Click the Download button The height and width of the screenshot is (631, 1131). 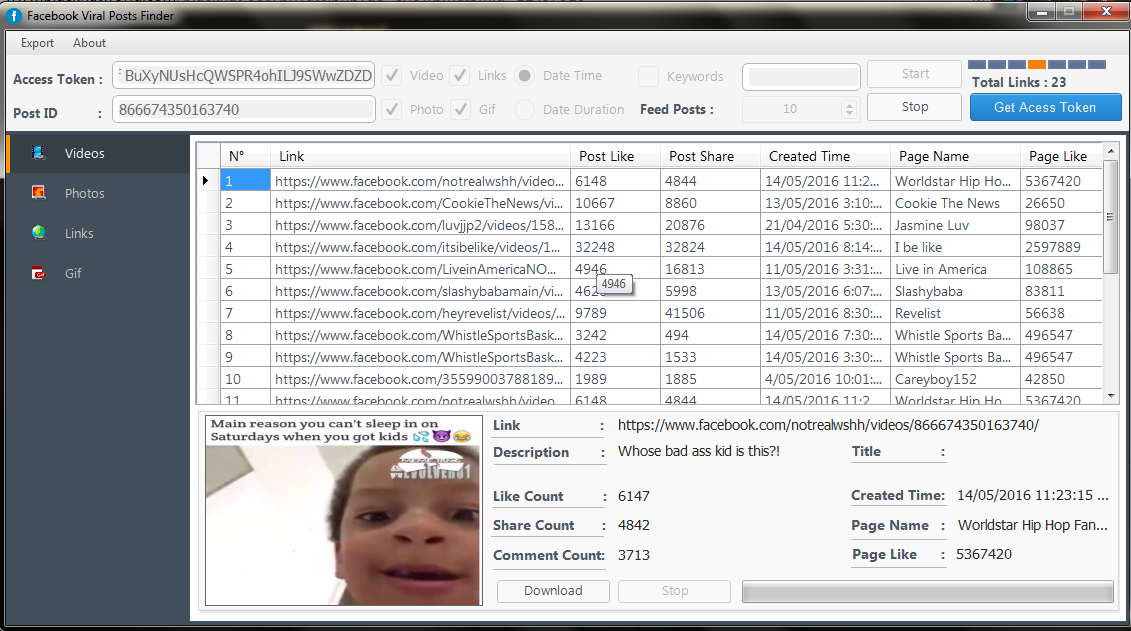553,591
